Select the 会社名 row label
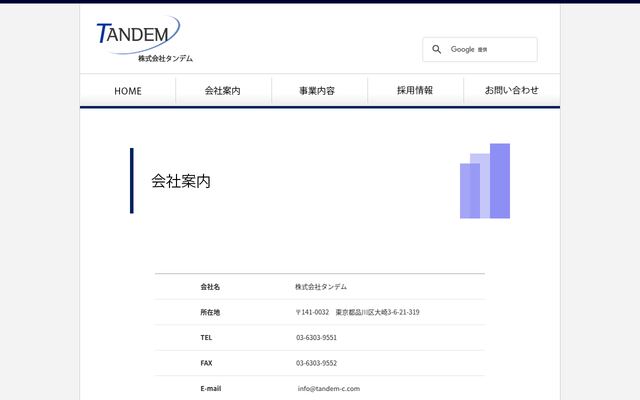 [x=210, y=287]
